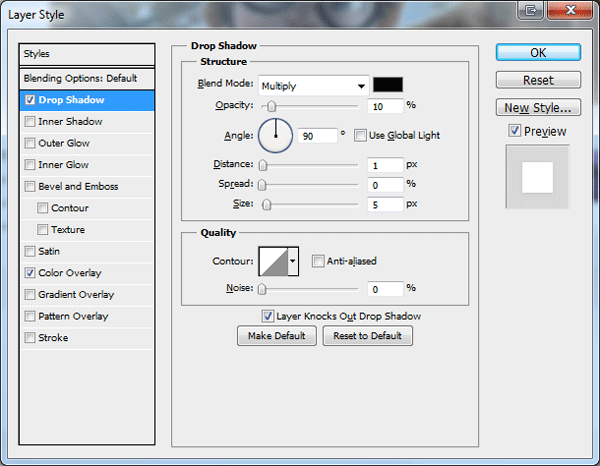Enable the Anti-aliased checkbox
Viewport: 600px width, 466px height.
click(x=318, y=261)
